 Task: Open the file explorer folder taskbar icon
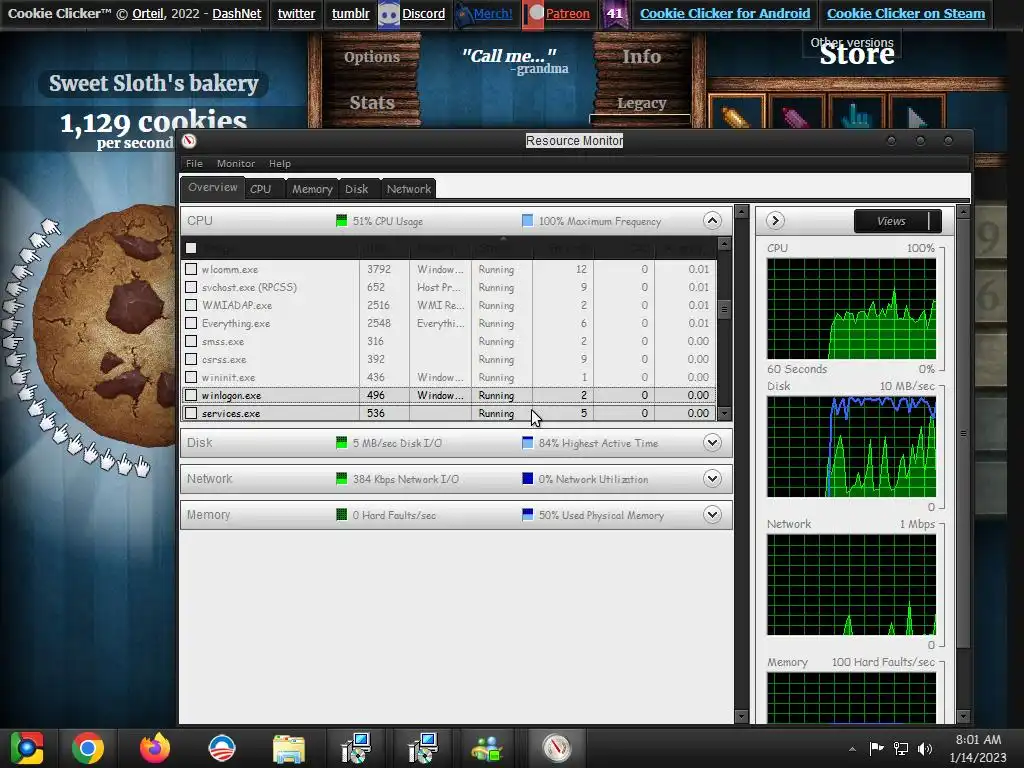pyautogui.click(x=289, y=748)
